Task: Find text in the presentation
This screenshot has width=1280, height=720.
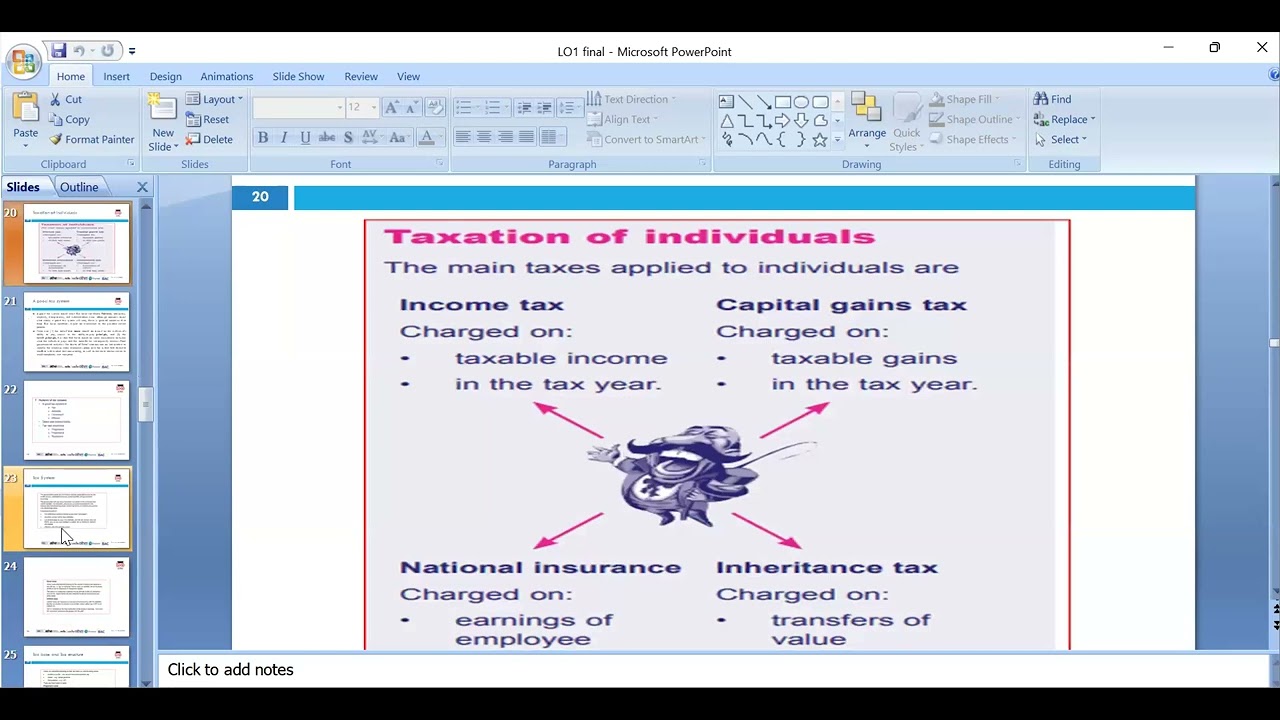Action: pyautogui.click(x=1053, y=99)
